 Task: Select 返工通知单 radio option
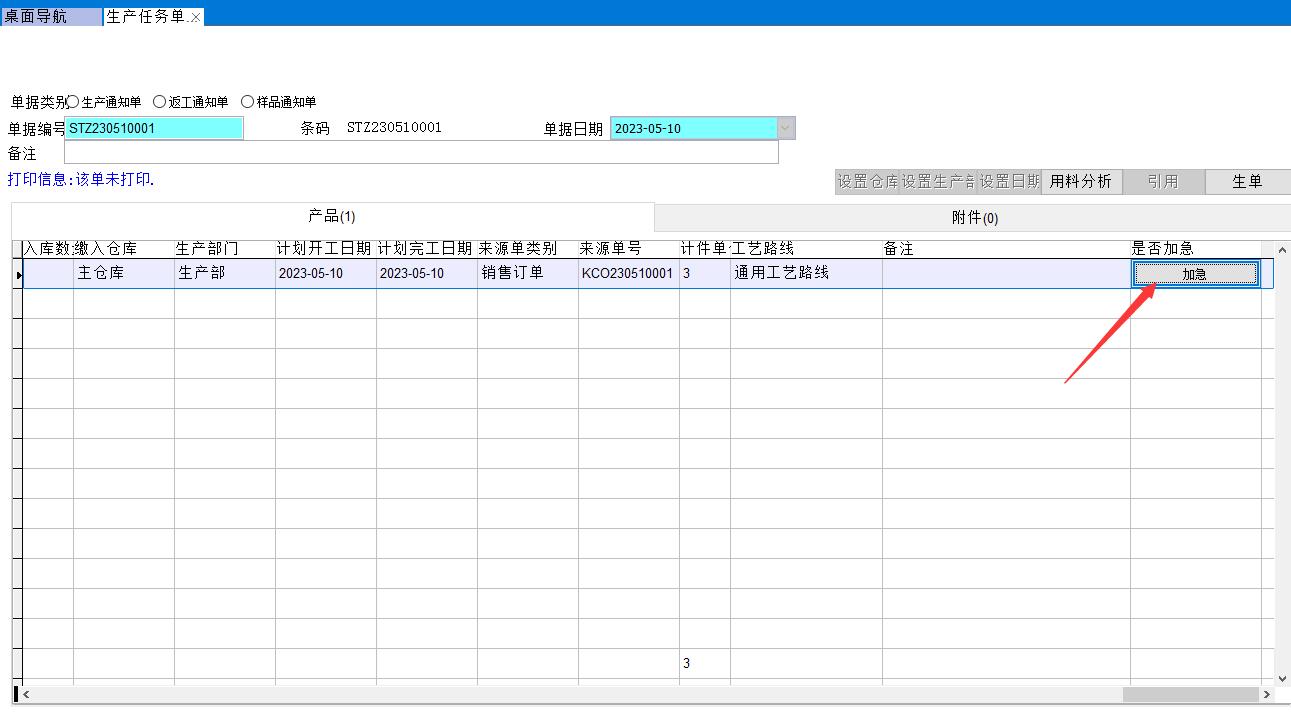(160, 102)
